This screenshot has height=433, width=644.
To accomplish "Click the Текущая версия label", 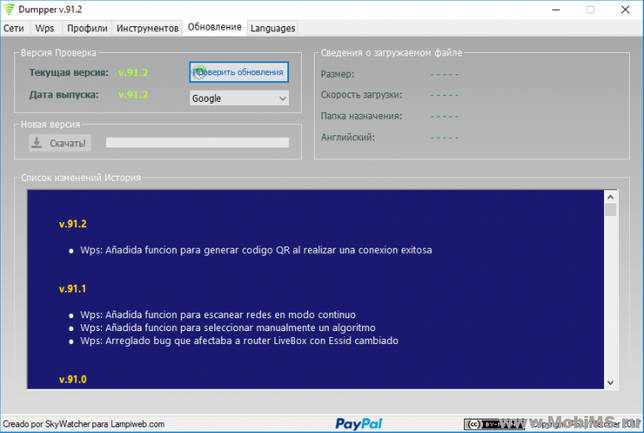I will (x=69, y=73).
